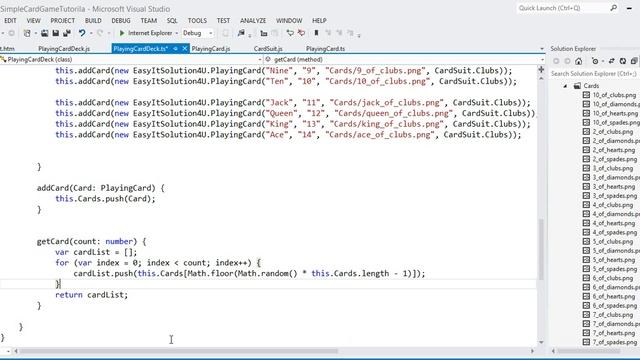Save the current file with the Save icon
Screen dimensions: 640x360
56,33
